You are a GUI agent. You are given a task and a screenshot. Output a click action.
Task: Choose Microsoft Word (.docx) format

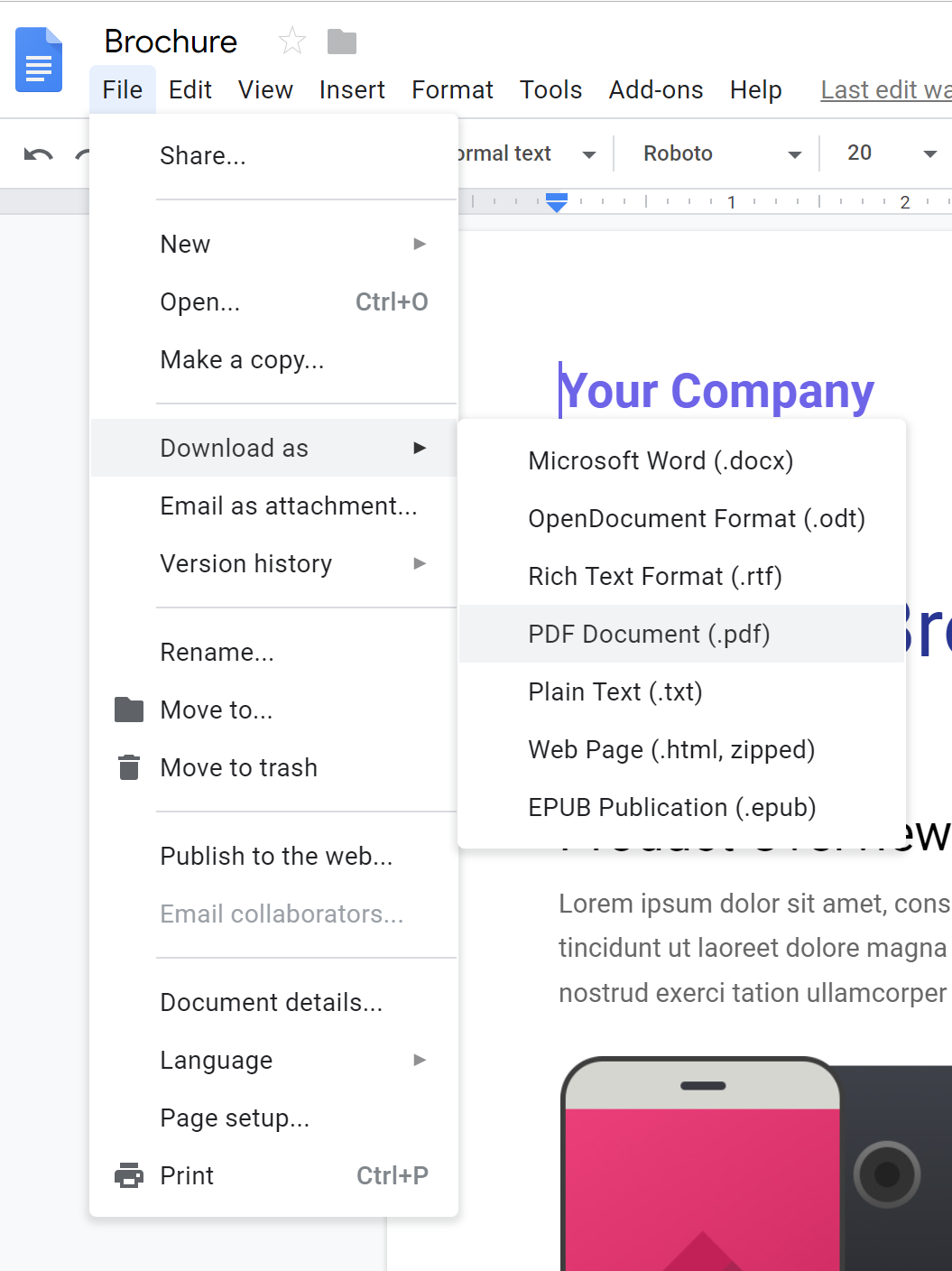(661, 460)
